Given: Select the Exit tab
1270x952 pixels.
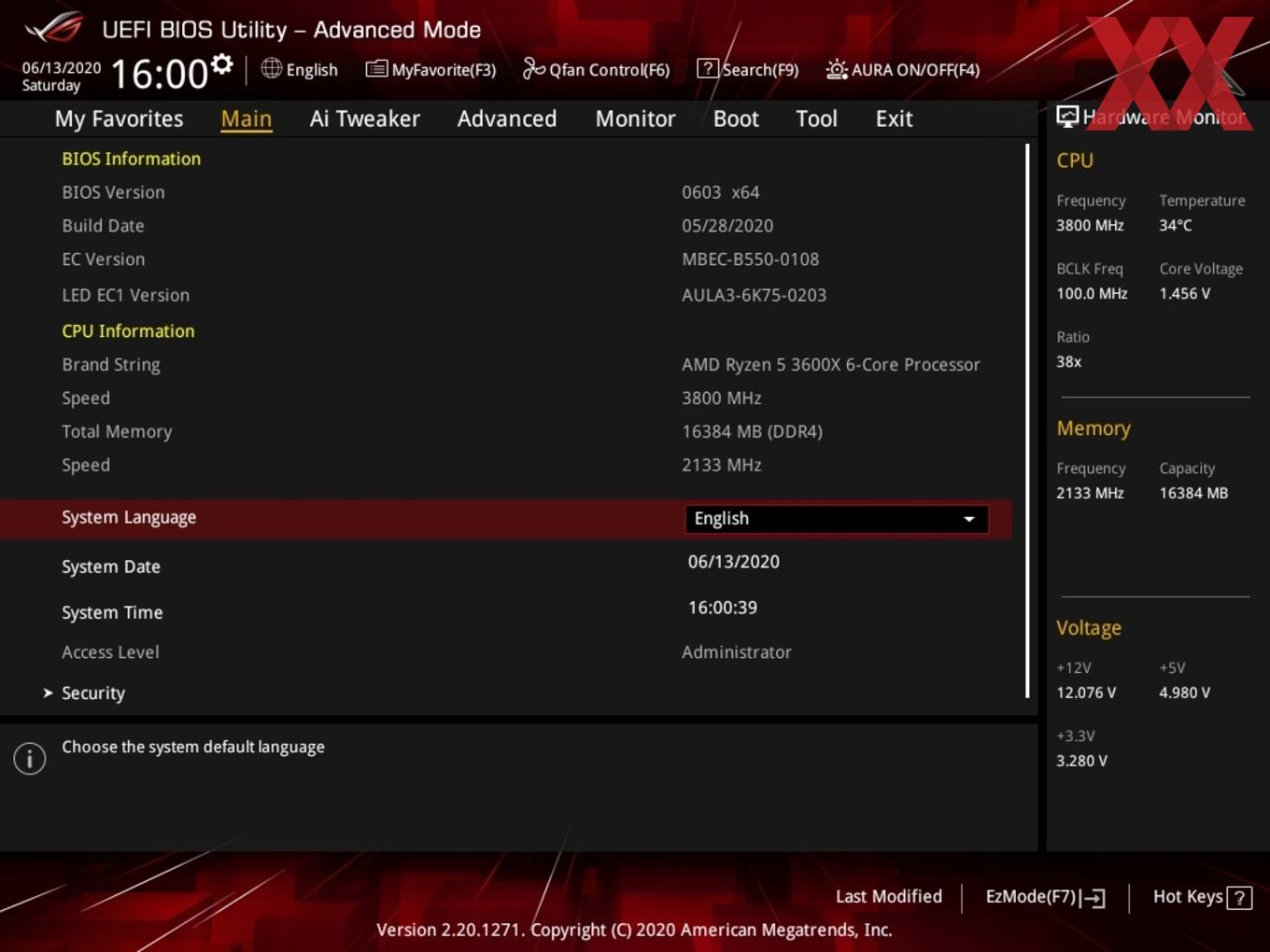Looking at the screenshot, I should 894,119.
